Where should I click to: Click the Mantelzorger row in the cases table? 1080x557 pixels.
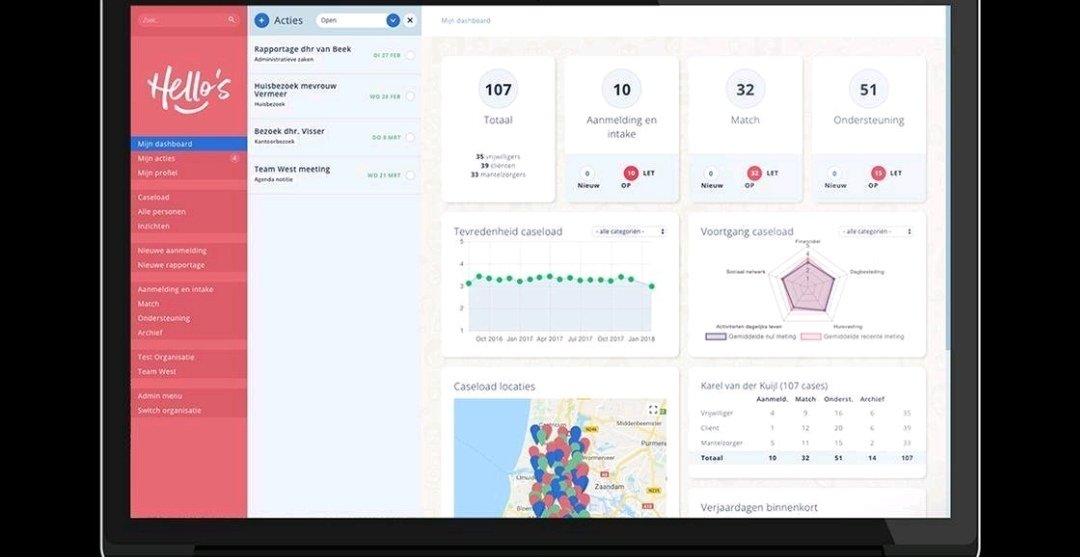pyautogui.click(x=806, y=443)
